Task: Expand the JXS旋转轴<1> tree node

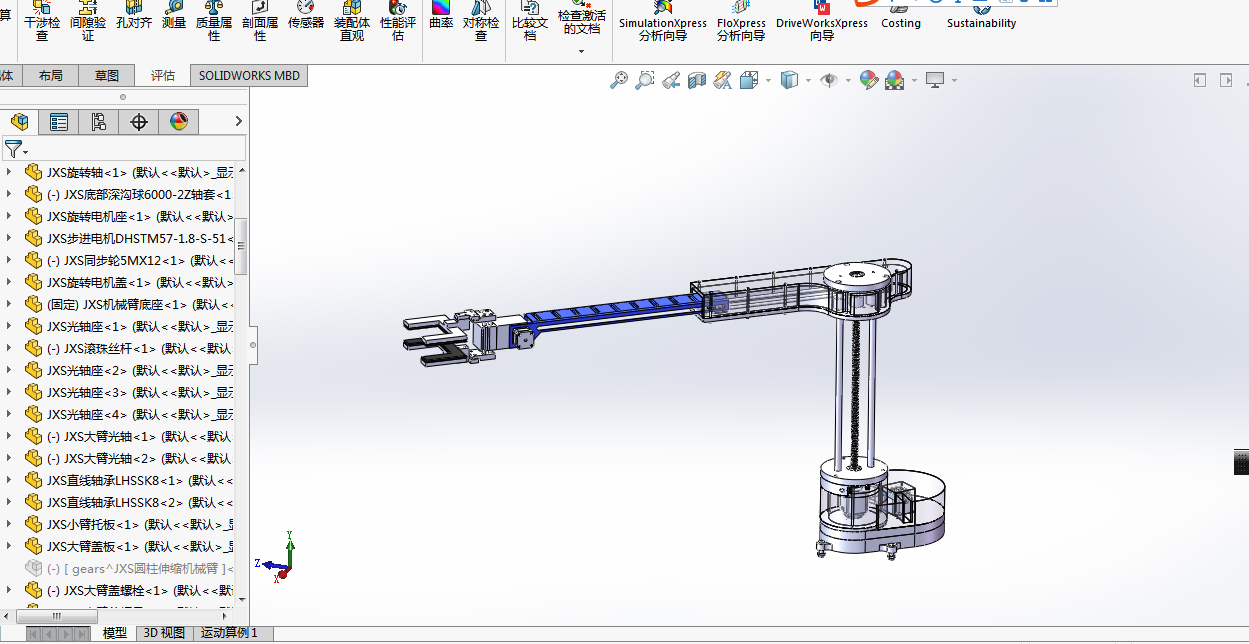Action: (10, 172)
